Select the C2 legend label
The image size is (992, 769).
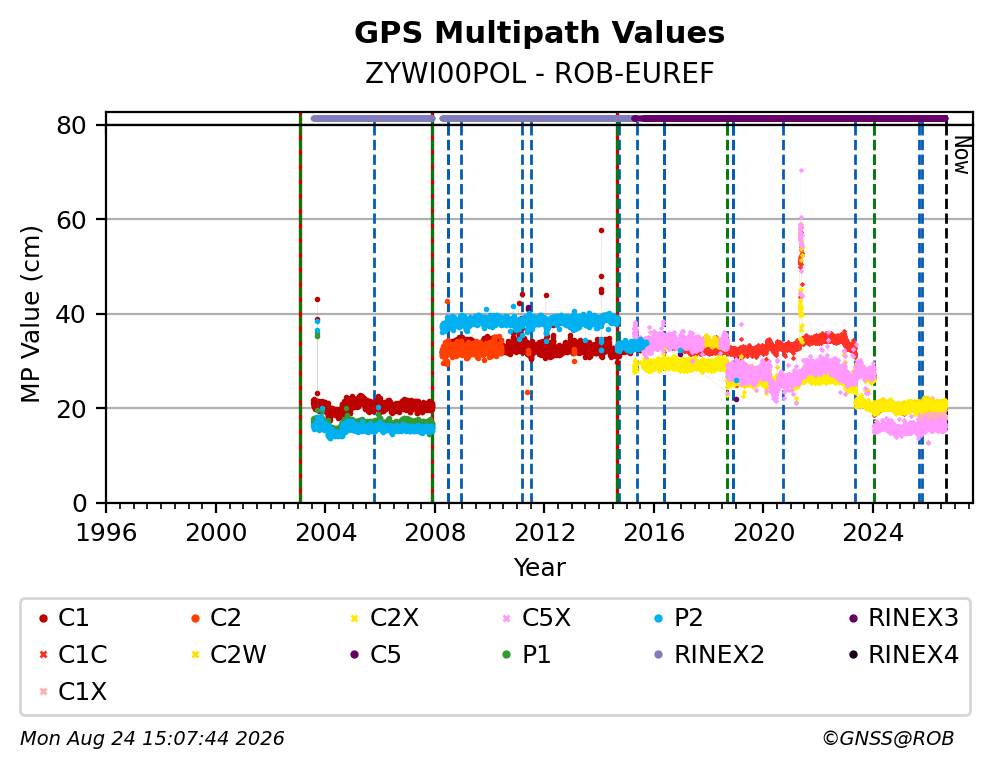225,618
